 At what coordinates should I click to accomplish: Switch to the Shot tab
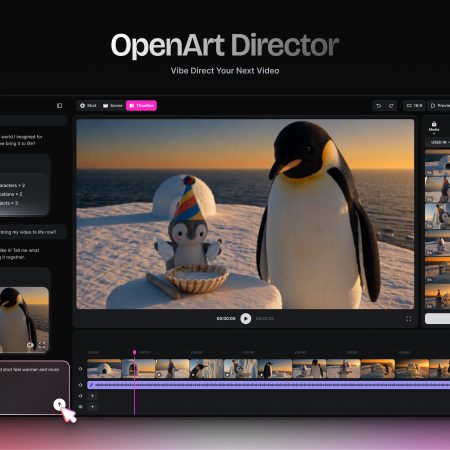coord(88,106)
